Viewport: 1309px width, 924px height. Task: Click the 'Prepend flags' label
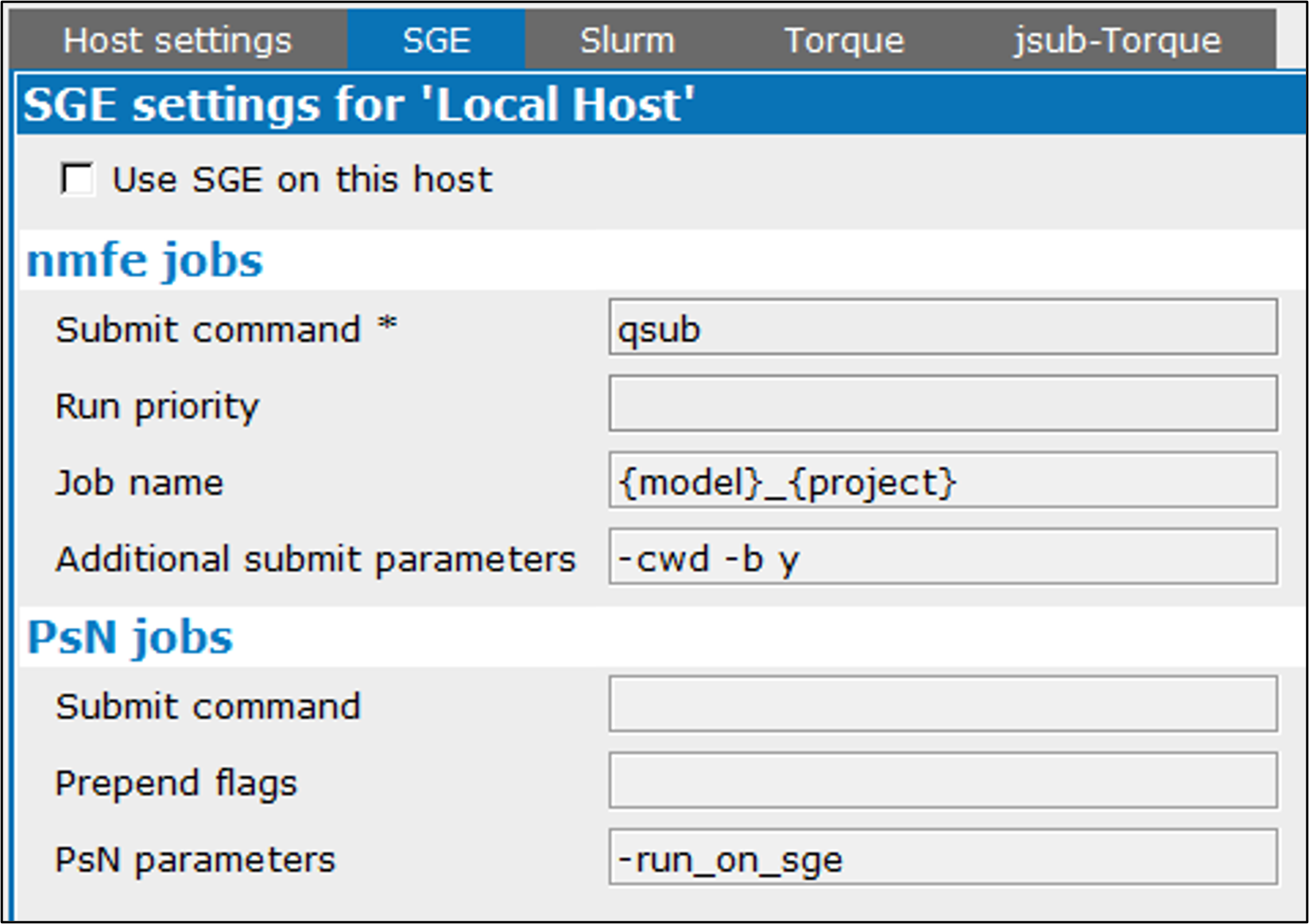(176, 783)
